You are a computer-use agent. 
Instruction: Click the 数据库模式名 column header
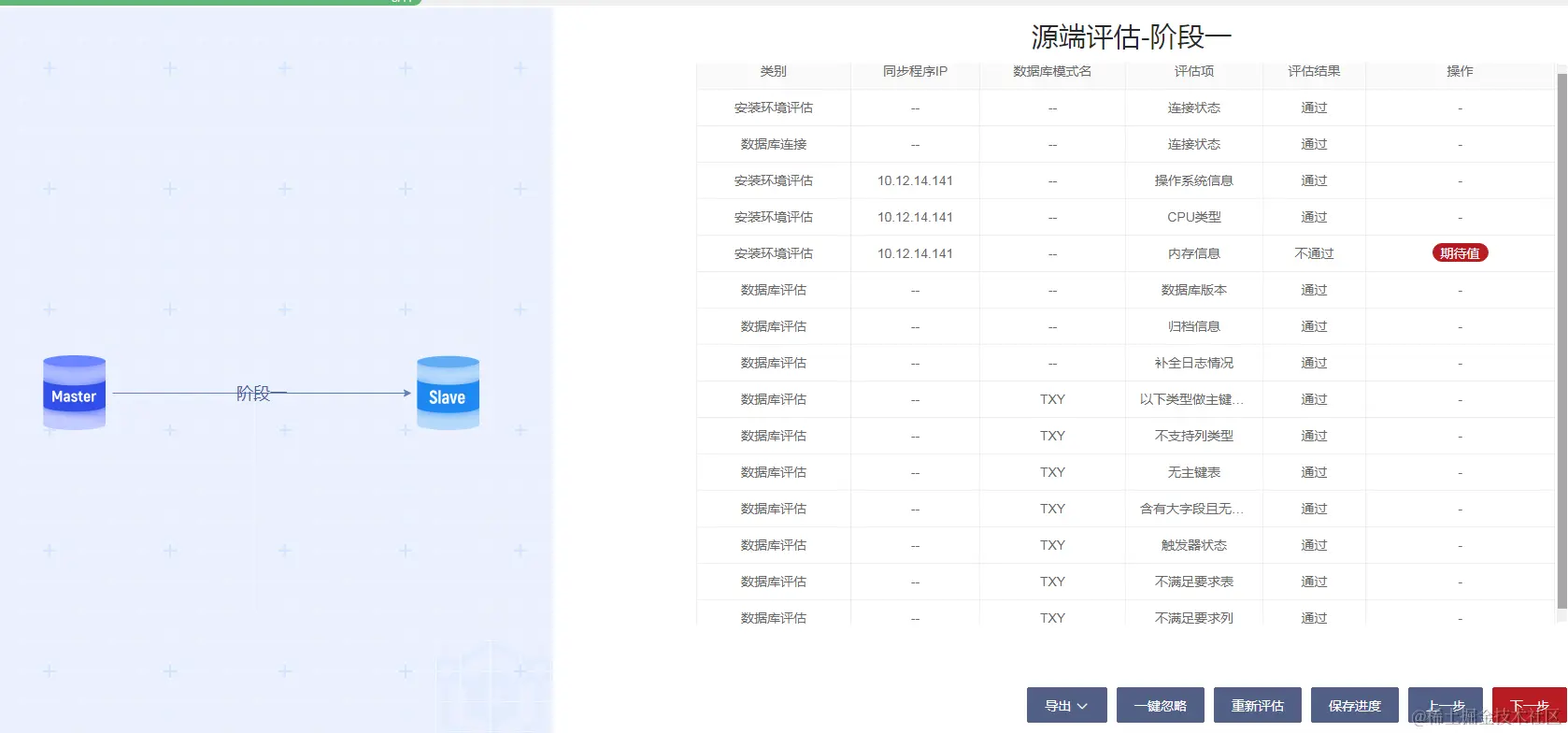(x=1052, y=71)
